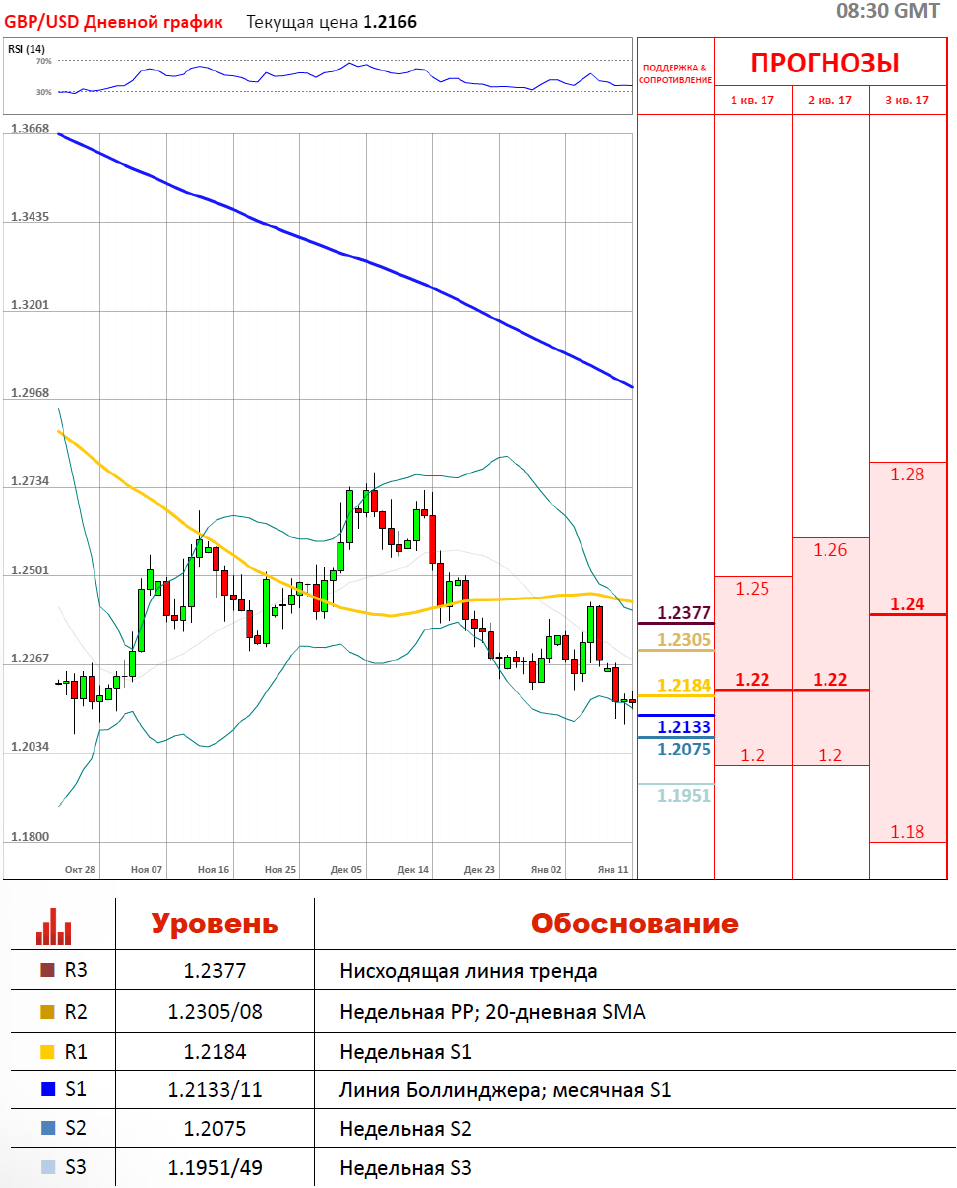Select the 1.2184 level label beside the chart
This screenshot has height=1188, width=957.
[684, 685]
